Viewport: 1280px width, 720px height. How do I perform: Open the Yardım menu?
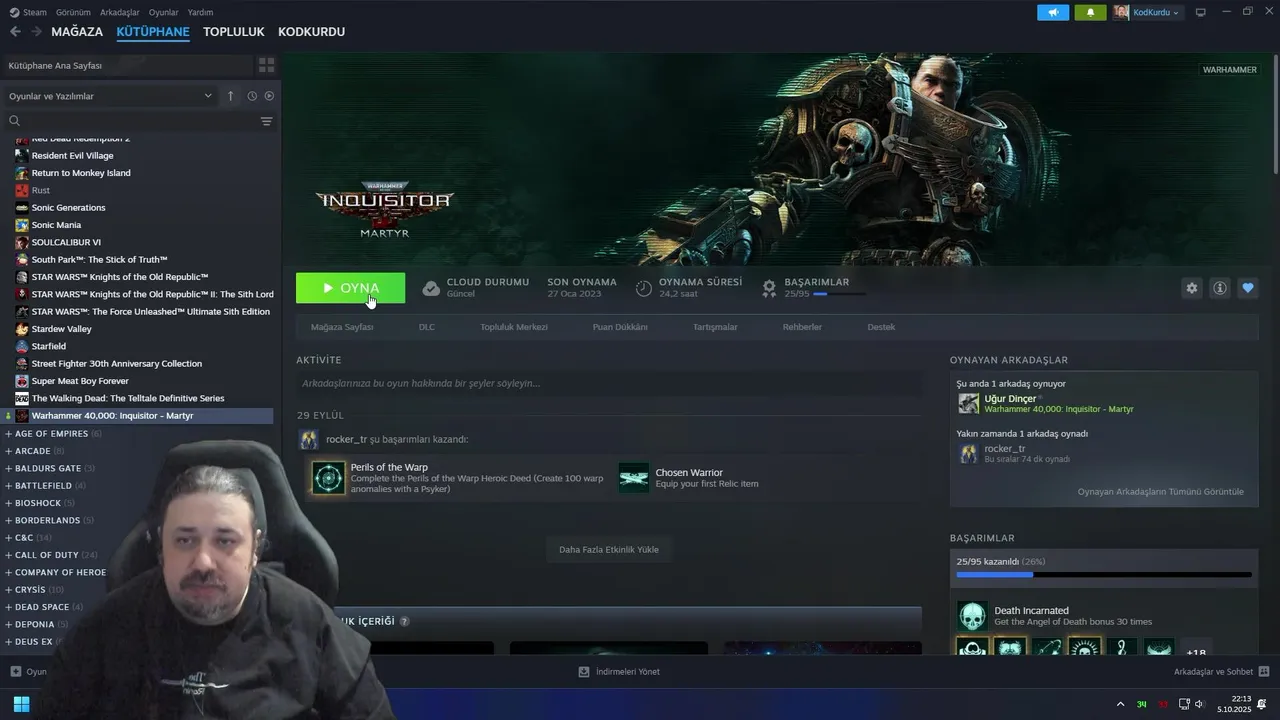pyautogui.click(x=200, y=12)
